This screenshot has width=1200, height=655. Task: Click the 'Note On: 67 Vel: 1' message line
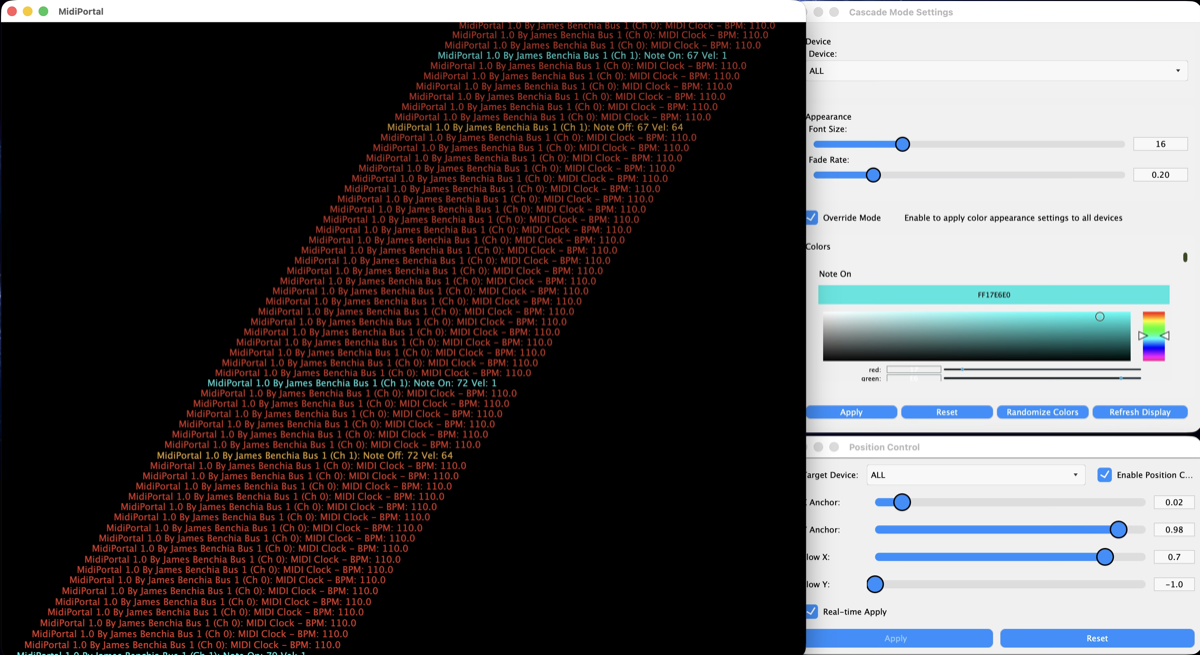(583, 56)
